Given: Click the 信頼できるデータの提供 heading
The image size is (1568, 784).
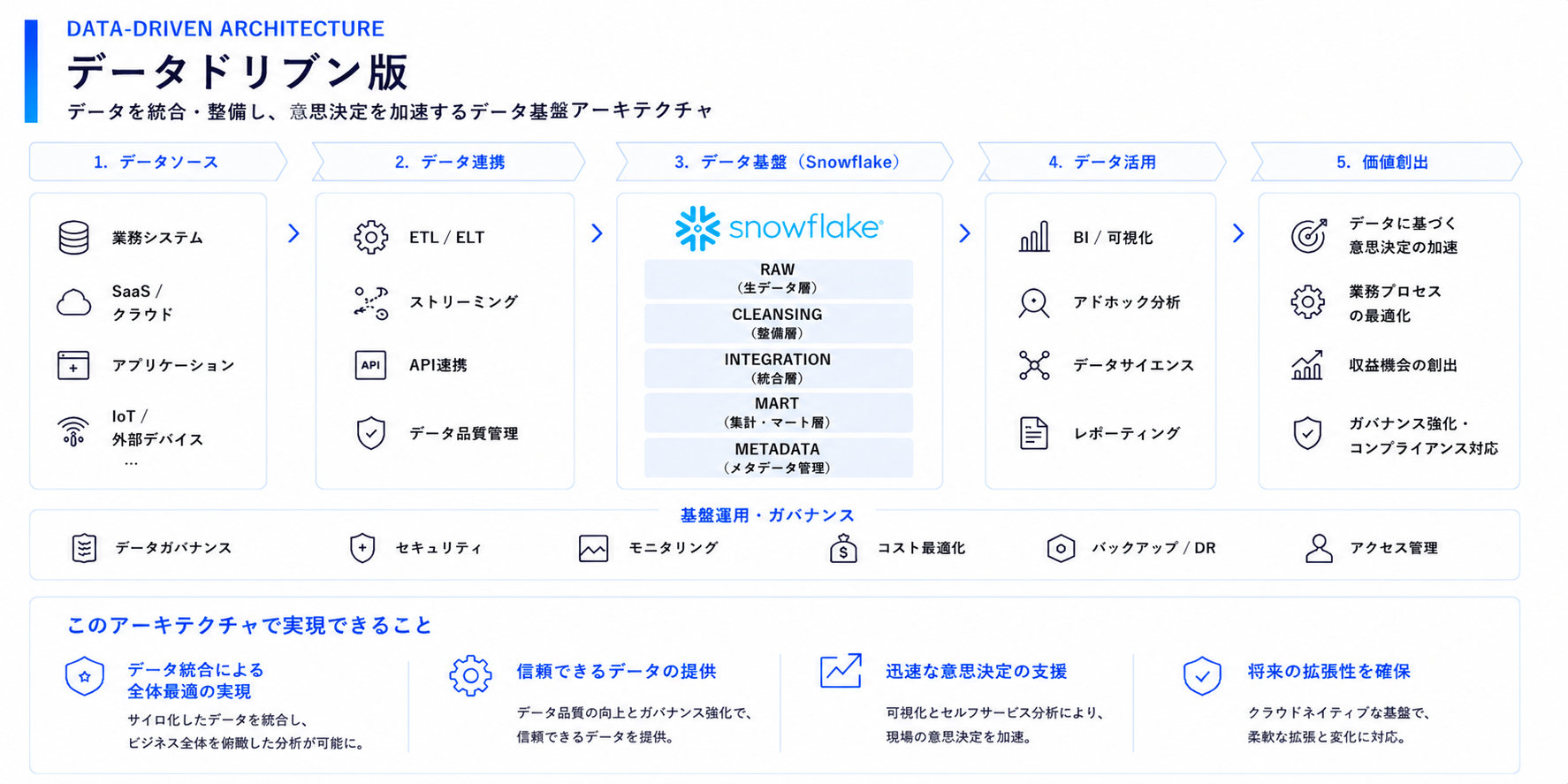Looking at the screenshot, I should click(616, 672).
